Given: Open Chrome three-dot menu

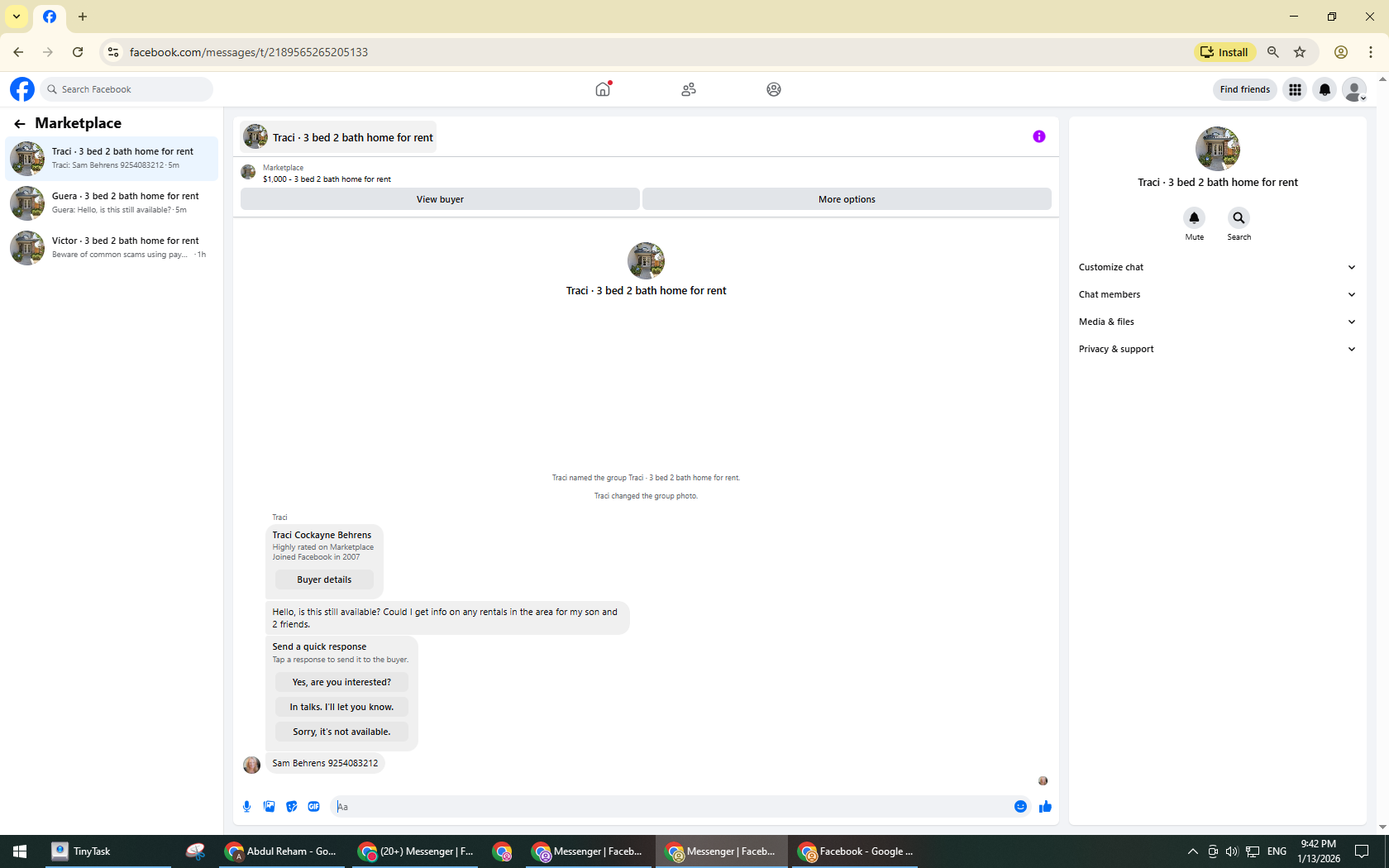Looking at the screenshot, I should tap(1371, 52).
